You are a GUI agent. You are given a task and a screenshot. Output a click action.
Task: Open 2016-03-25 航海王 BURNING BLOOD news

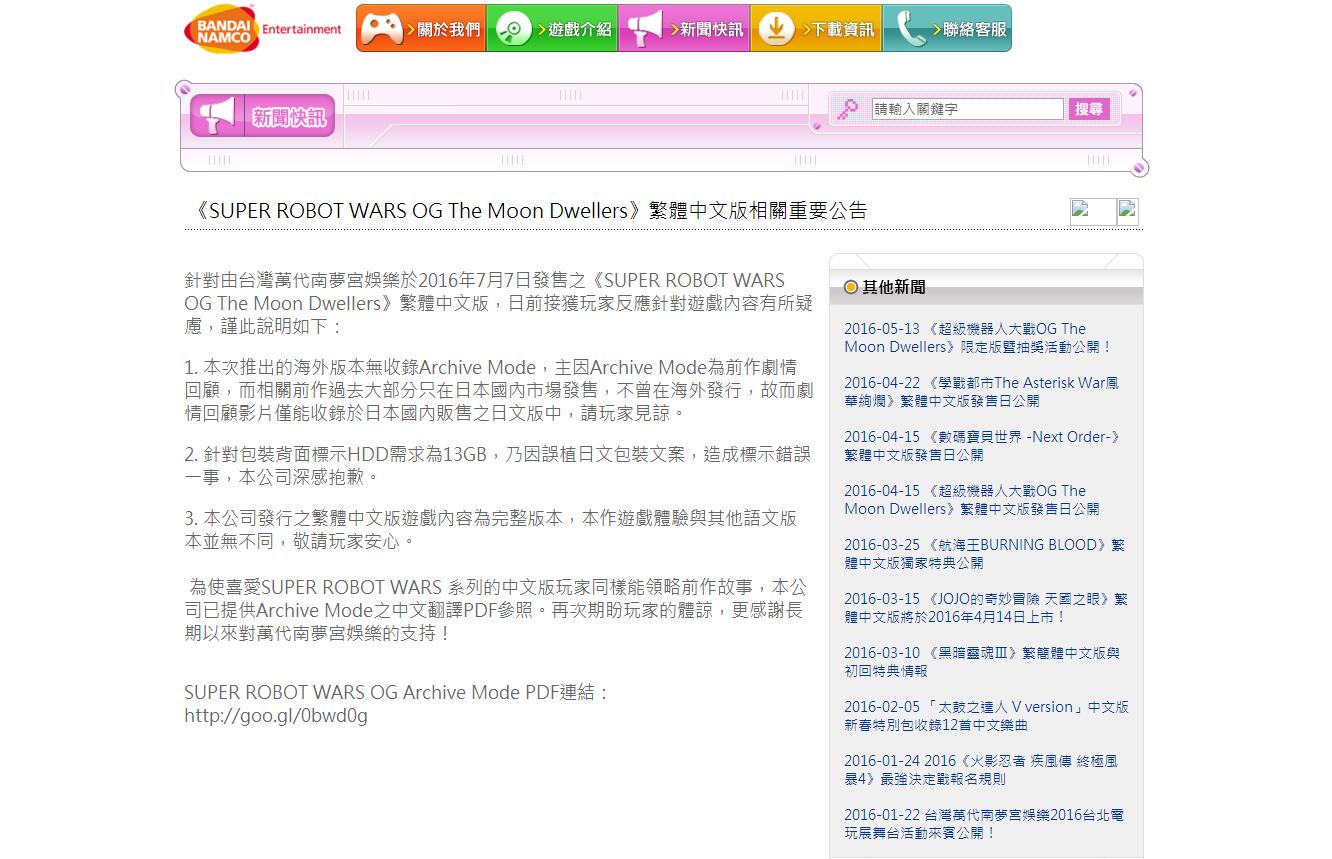(x=983, y=554)
